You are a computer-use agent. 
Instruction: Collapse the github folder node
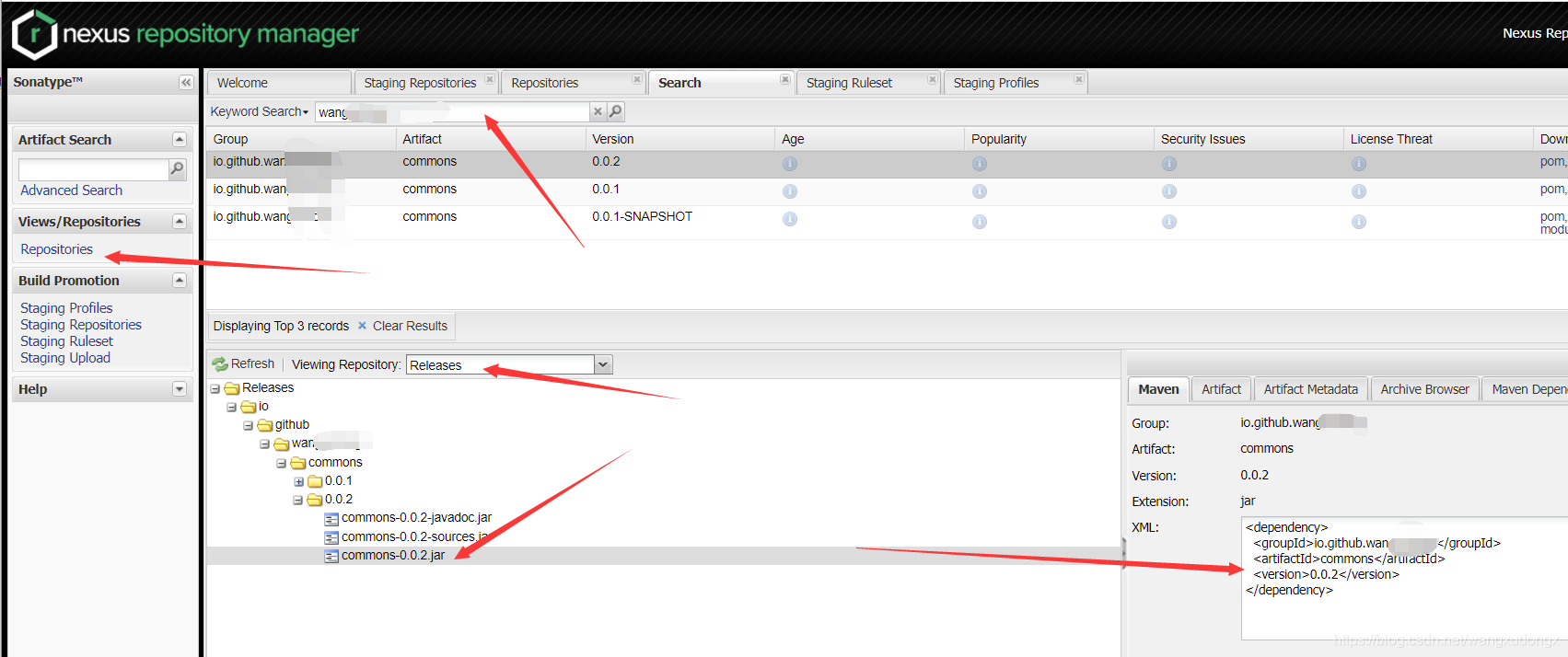click(x=249, y=425)
